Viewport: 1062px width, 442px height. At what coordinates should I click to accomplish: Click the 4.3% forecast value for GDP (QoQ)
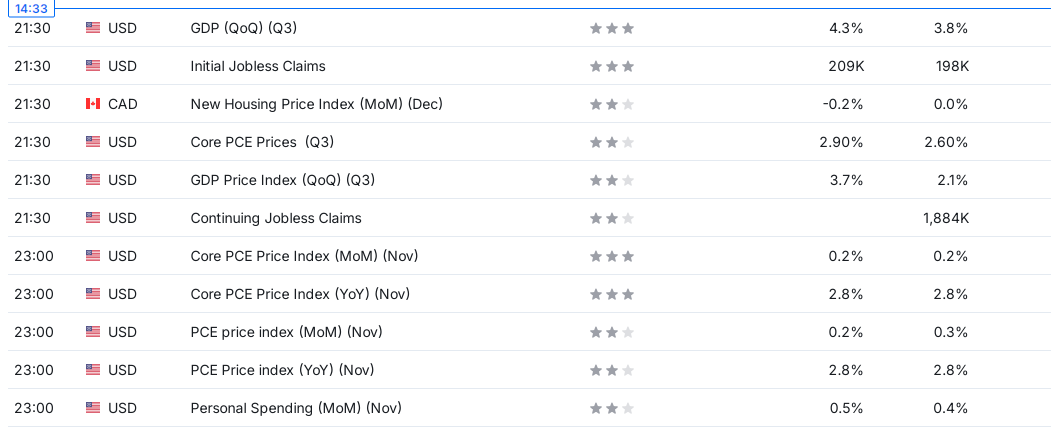pyautogui.click(x=846, y=28)
